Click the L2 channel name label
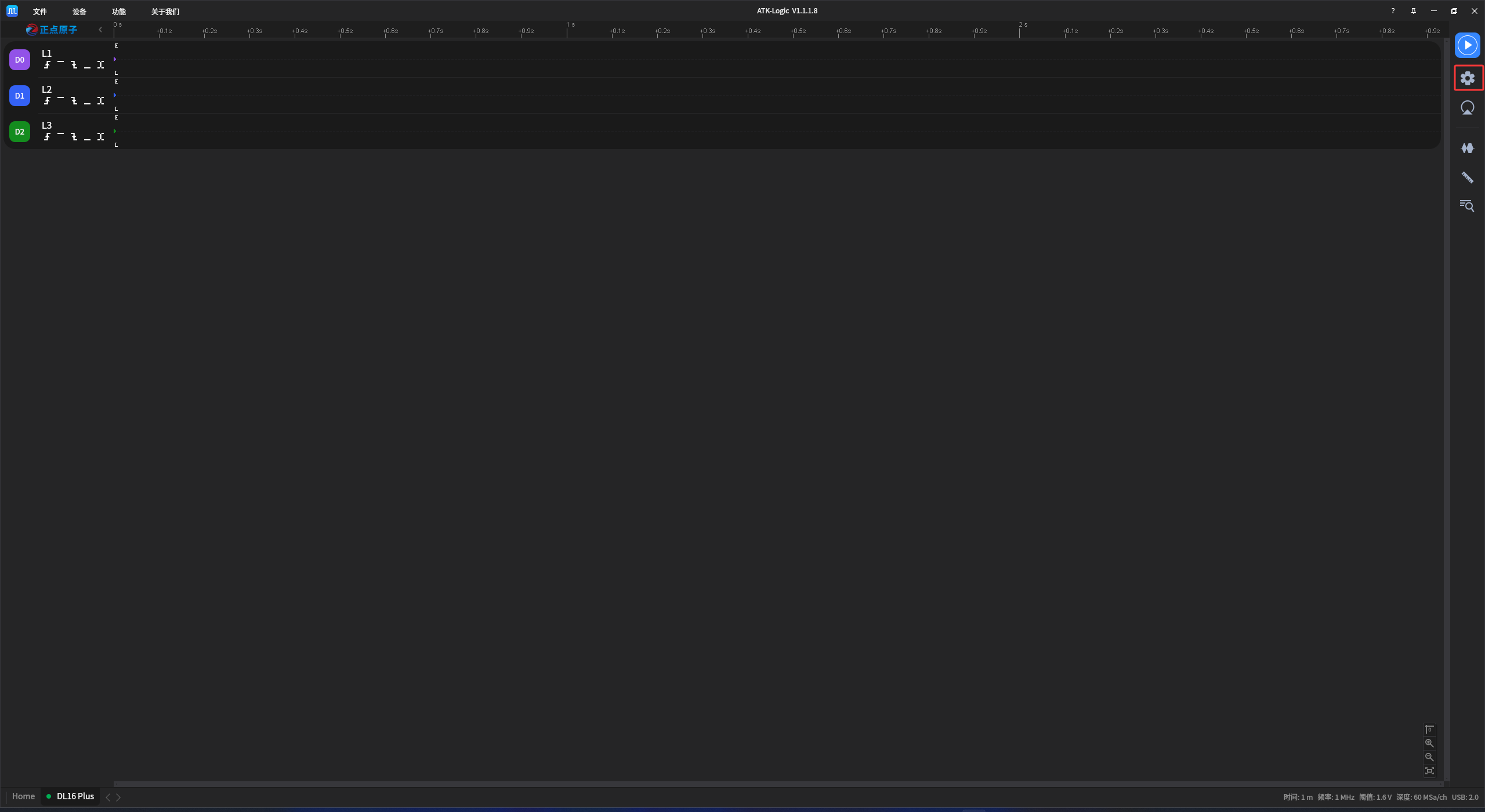The height and width of the screenshot is (812, 1485). coord(47,89)
